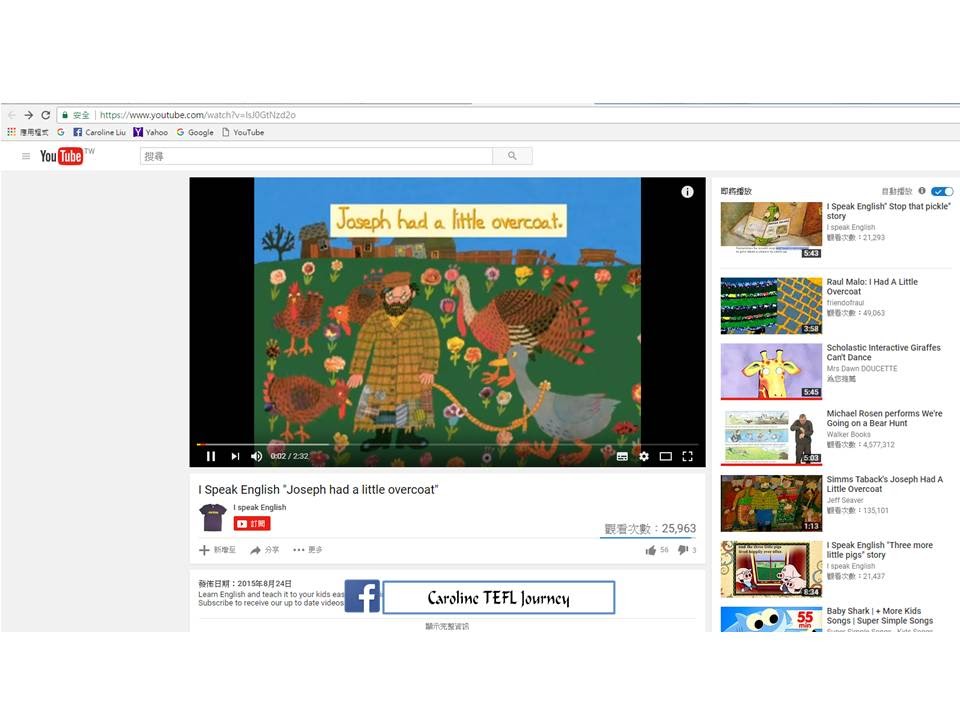Go forward in browser history

(28, 114)
